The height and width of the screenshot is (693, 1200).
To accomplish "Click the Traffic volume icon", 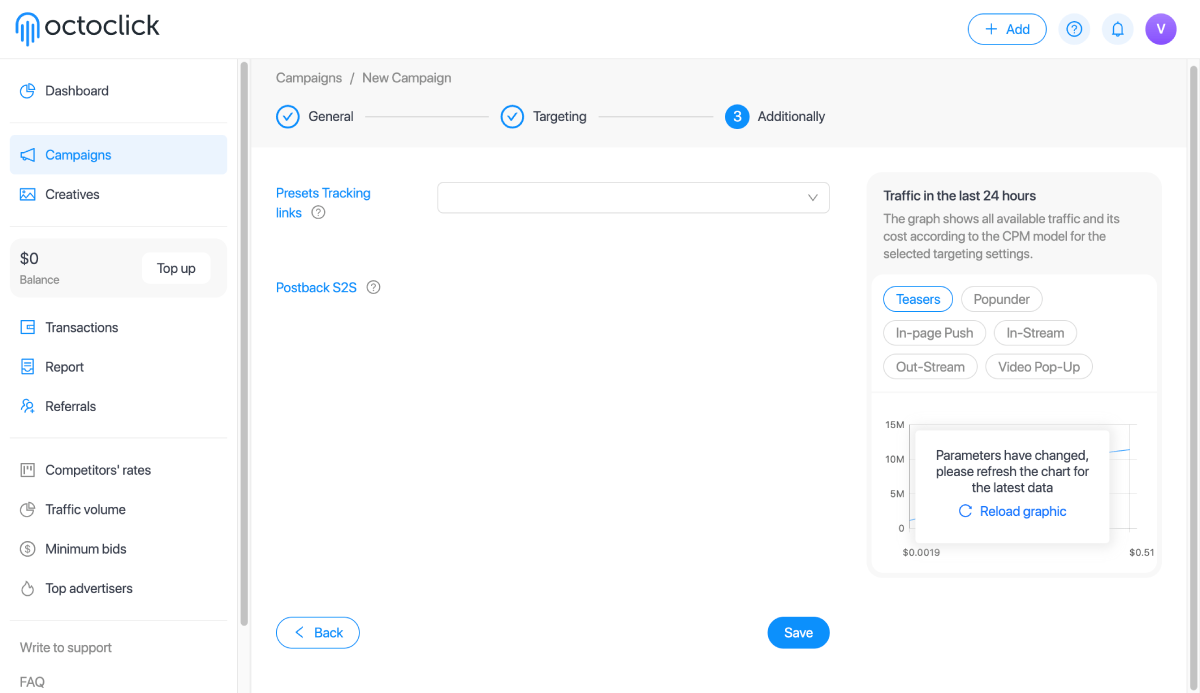I will (28, 509).
